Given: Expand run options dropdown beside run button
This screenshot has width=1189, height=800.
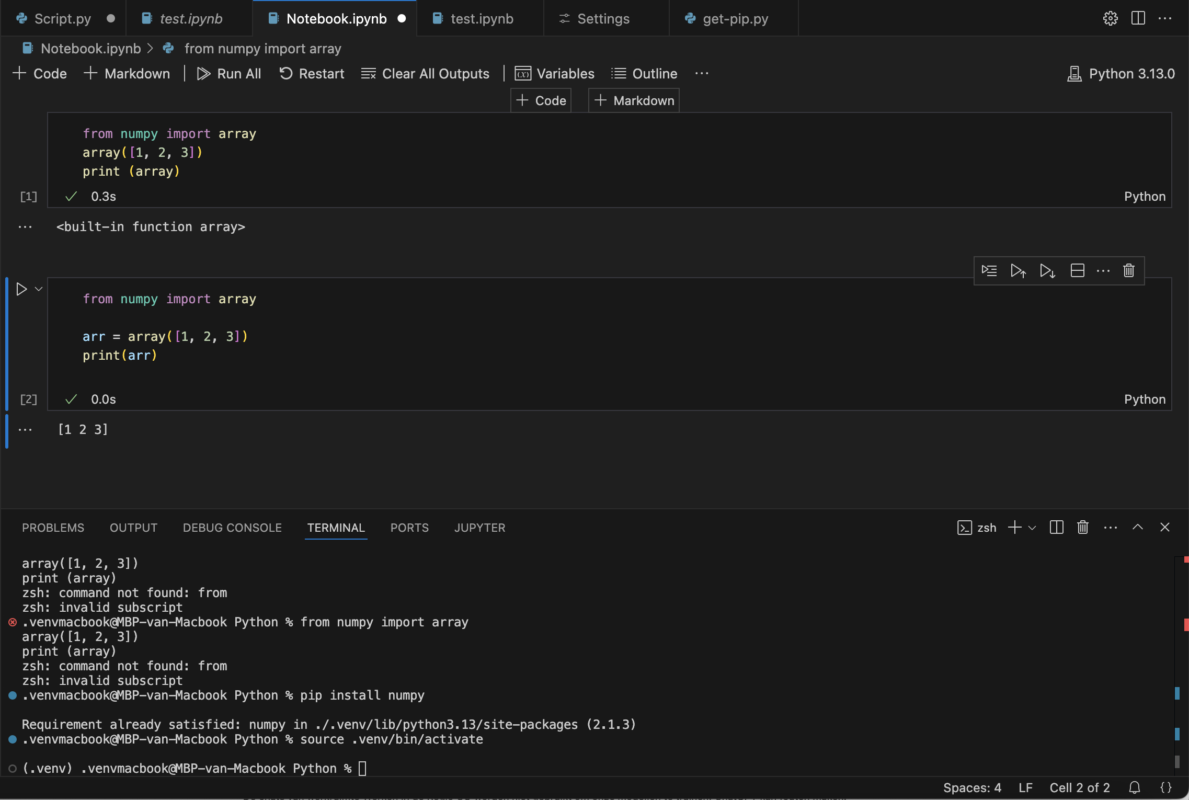Looking at the screenshot, I should (39, 289).
